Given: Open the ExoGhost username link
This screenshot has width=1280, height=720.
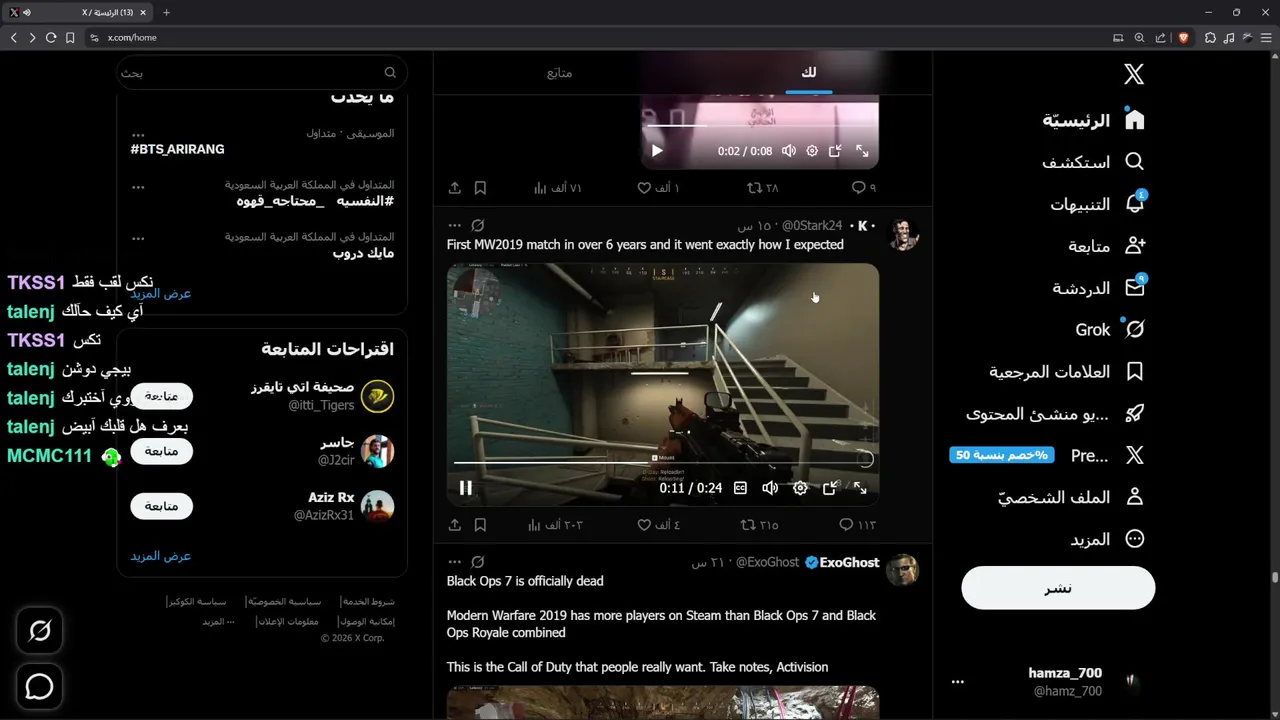Looking at the screenshot, I should pos(849,562).
